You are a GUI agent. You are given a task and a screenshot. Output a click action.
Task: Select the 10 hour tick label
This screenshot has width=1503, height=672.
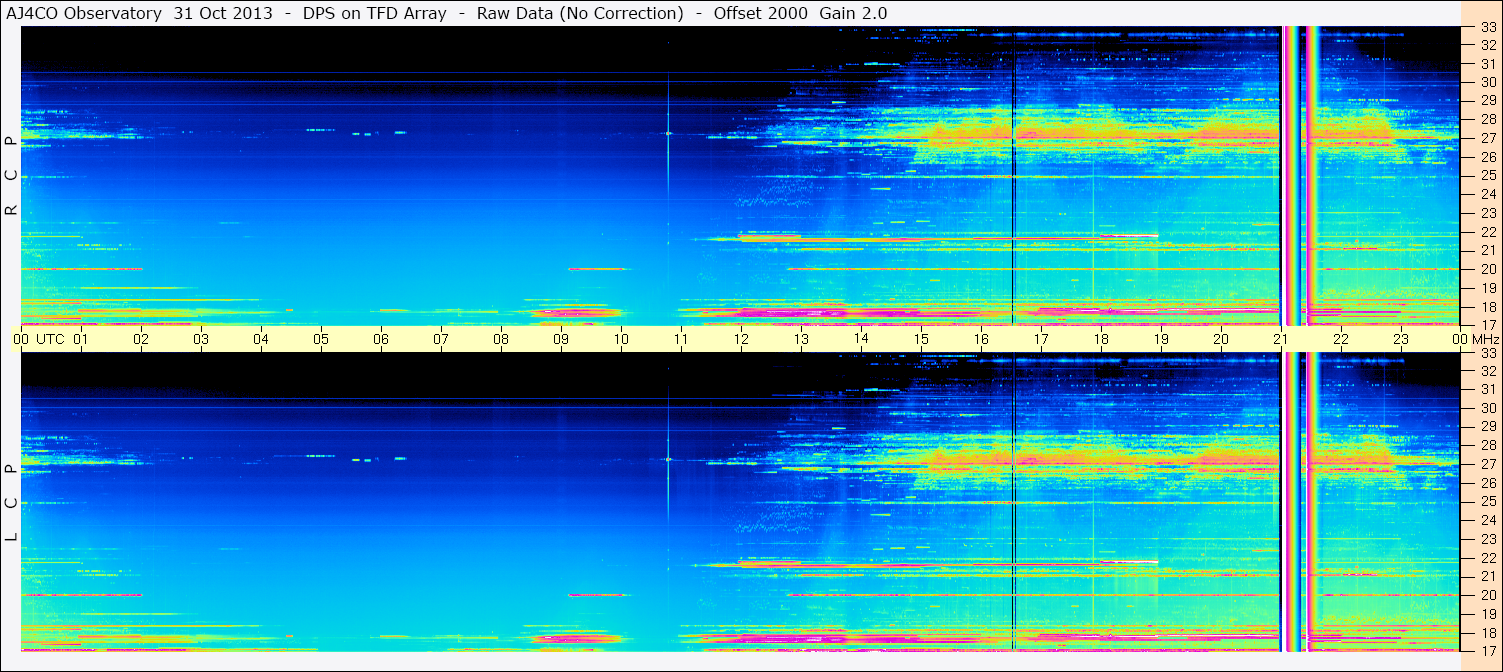point(621,339)
